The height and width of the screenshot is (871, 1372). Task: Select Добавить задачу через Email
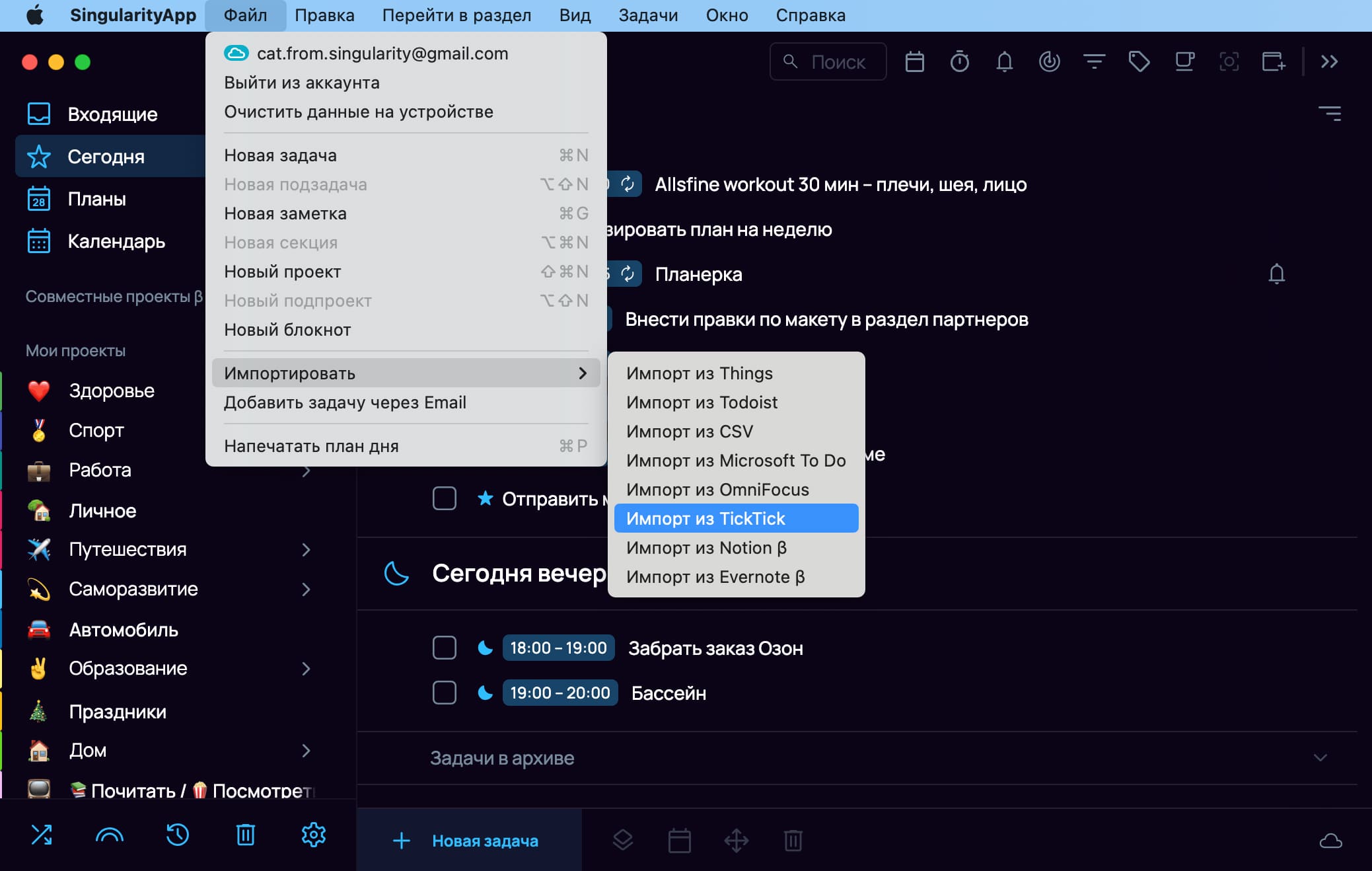click(x=406, y=402)
